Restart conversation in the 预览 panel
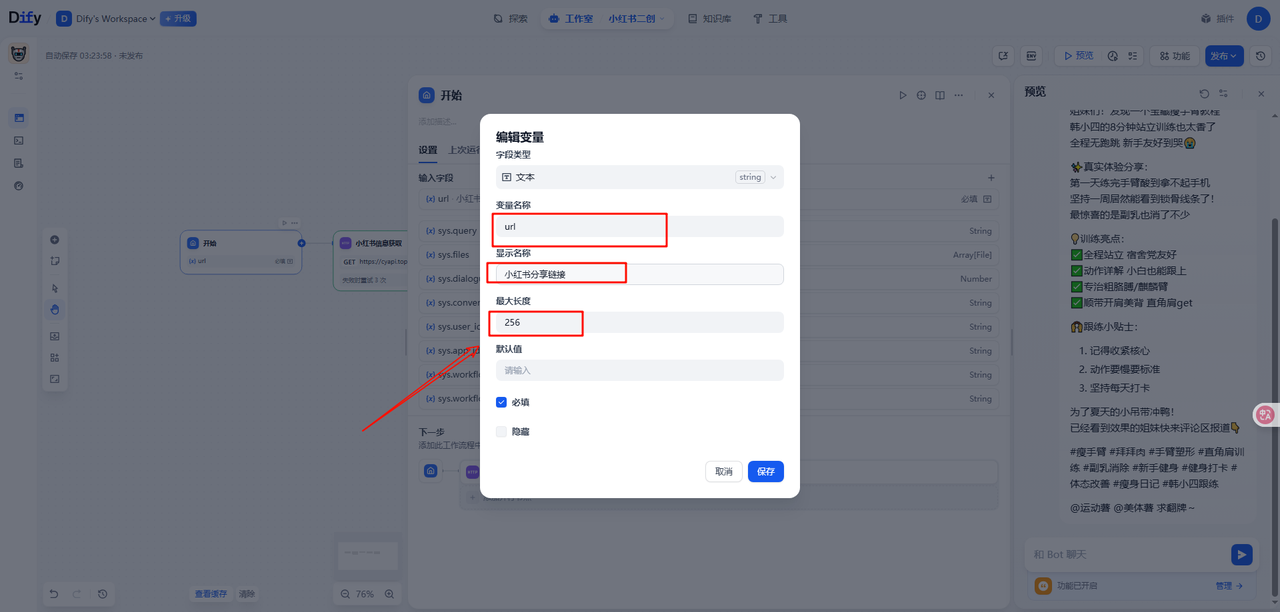 click(x=1204, y=93)
